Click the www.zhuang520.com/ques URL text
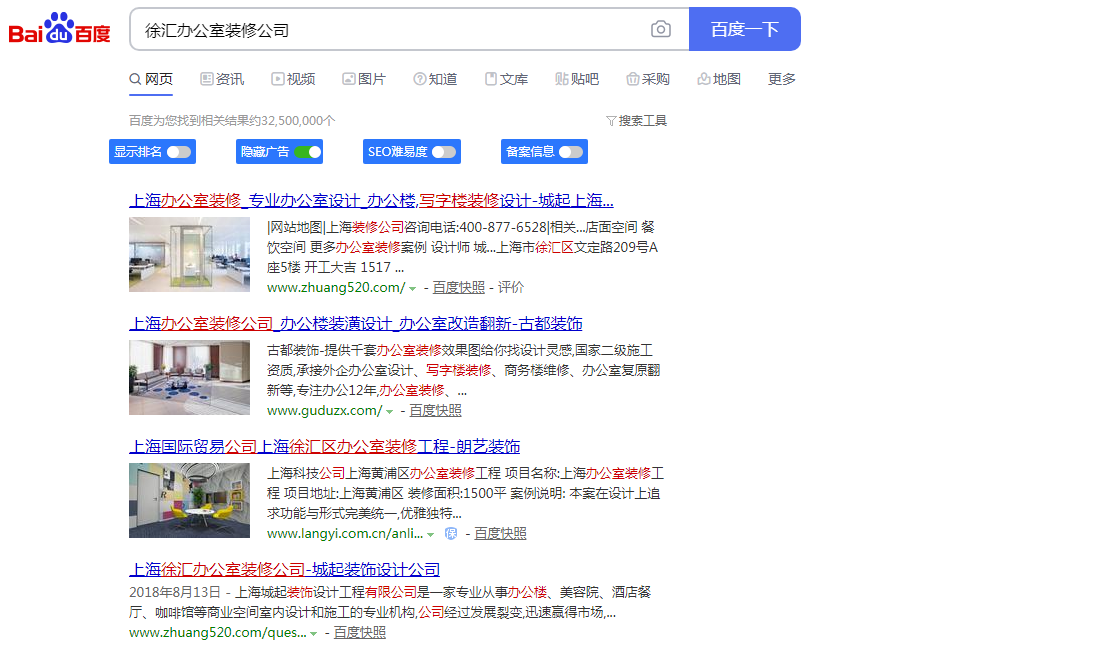Viewport: 1115px width, 650px height. [x=218, y=632]
